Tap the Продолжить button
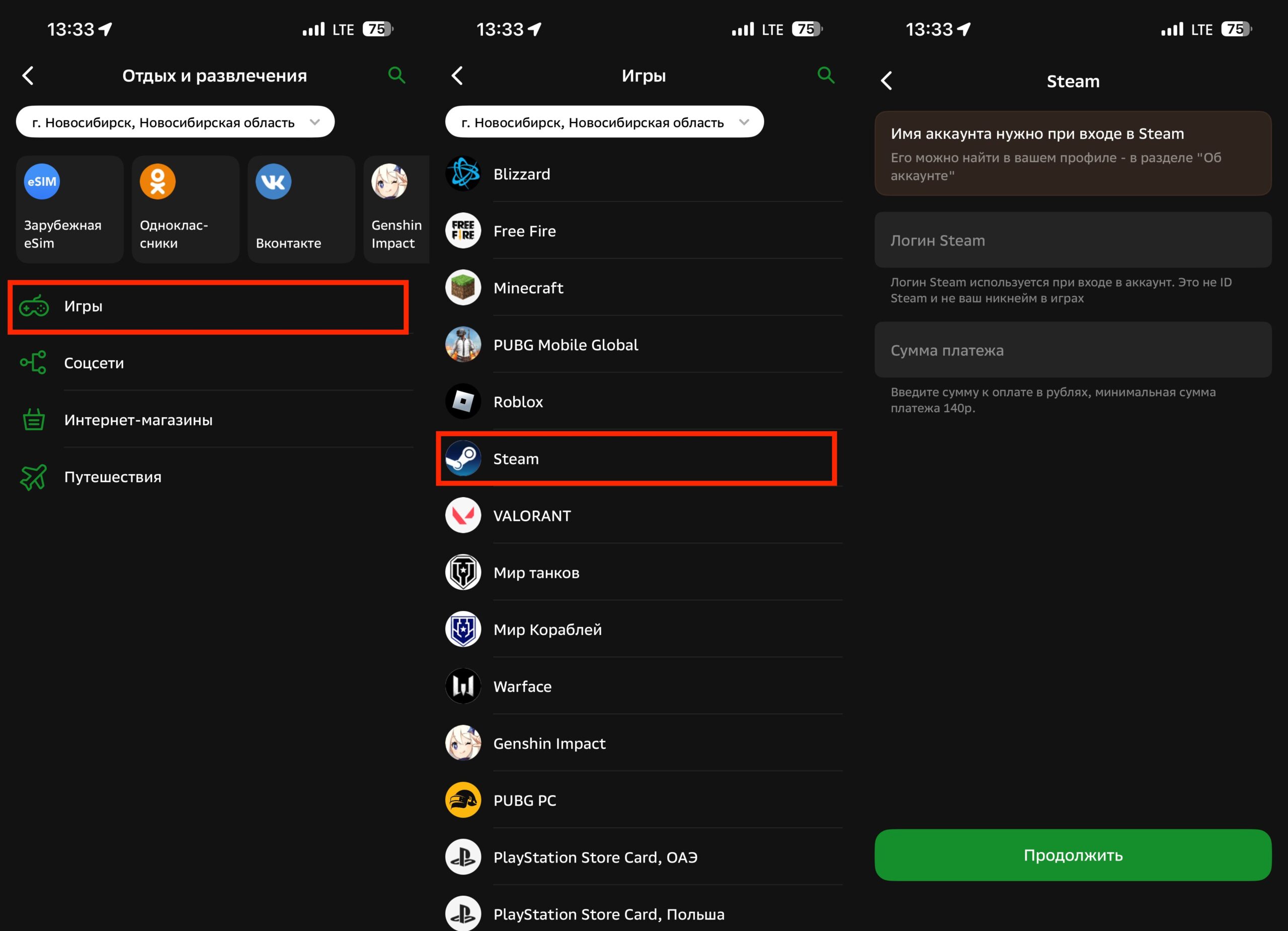Screen dimensions: 1288x931 [x=1073, y=856]
